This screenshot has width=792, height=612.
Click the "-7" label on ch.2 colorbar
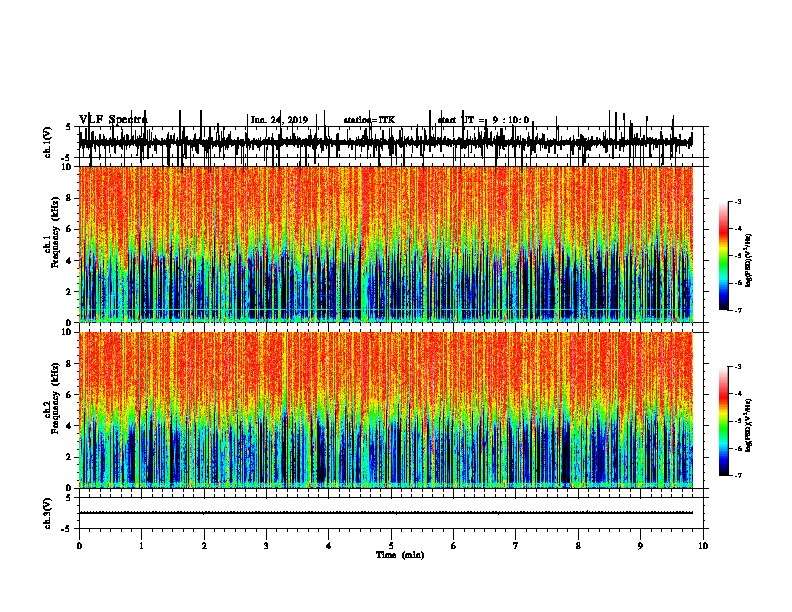[x=738, y=476]
